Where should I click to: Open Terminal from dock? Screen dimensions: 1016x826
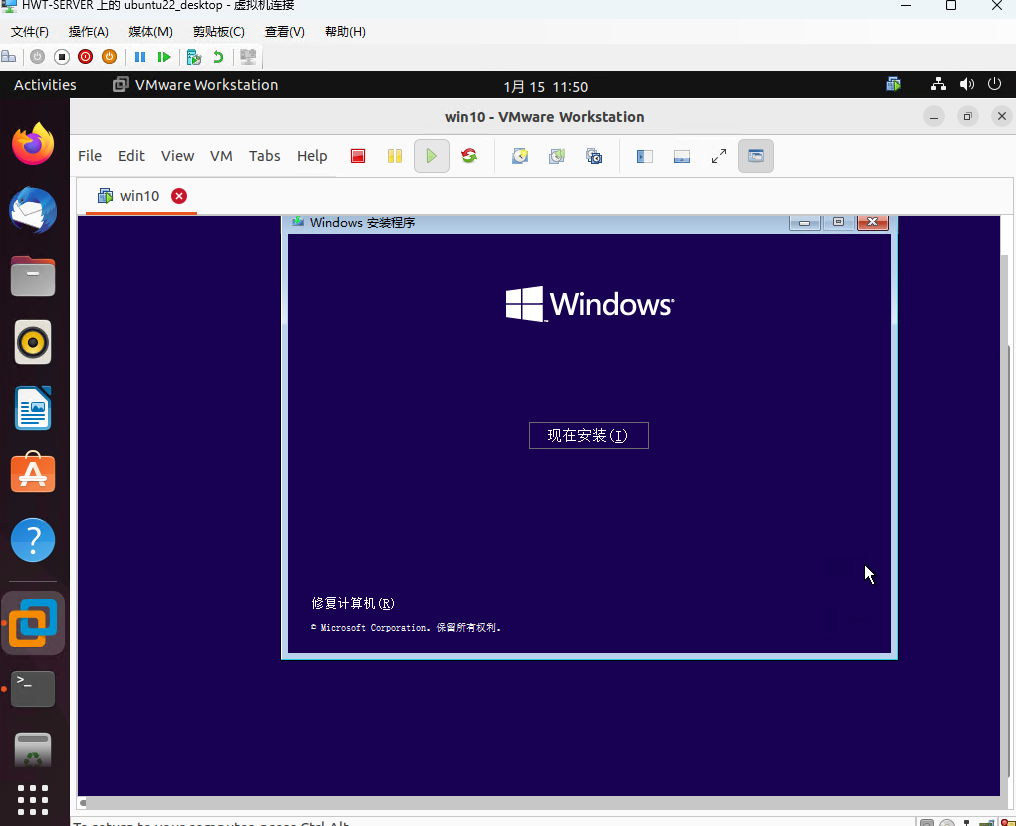[x=33, y=689]
